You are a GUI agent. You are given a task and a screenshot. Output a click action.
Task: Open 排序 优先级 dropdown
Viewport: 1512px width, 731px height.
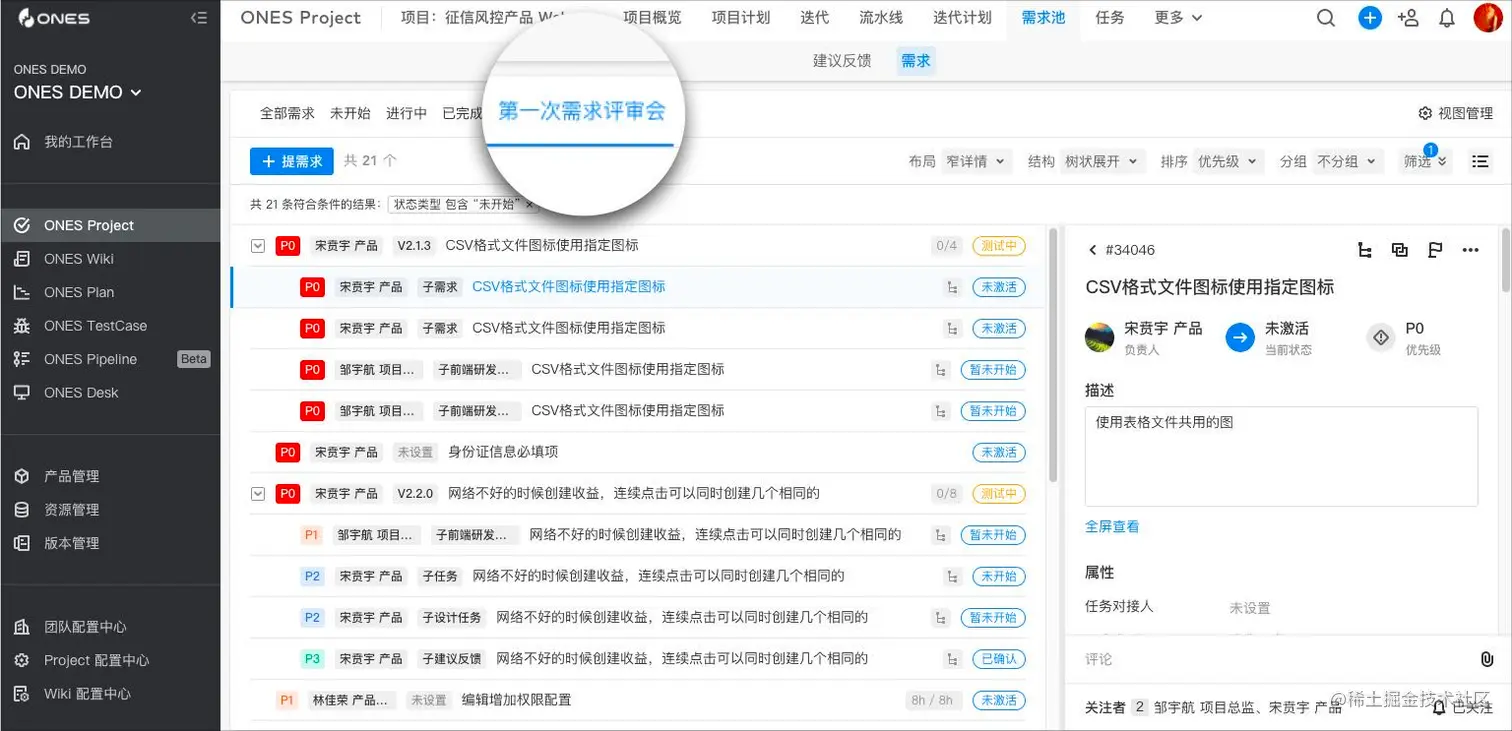(1229, 161)
